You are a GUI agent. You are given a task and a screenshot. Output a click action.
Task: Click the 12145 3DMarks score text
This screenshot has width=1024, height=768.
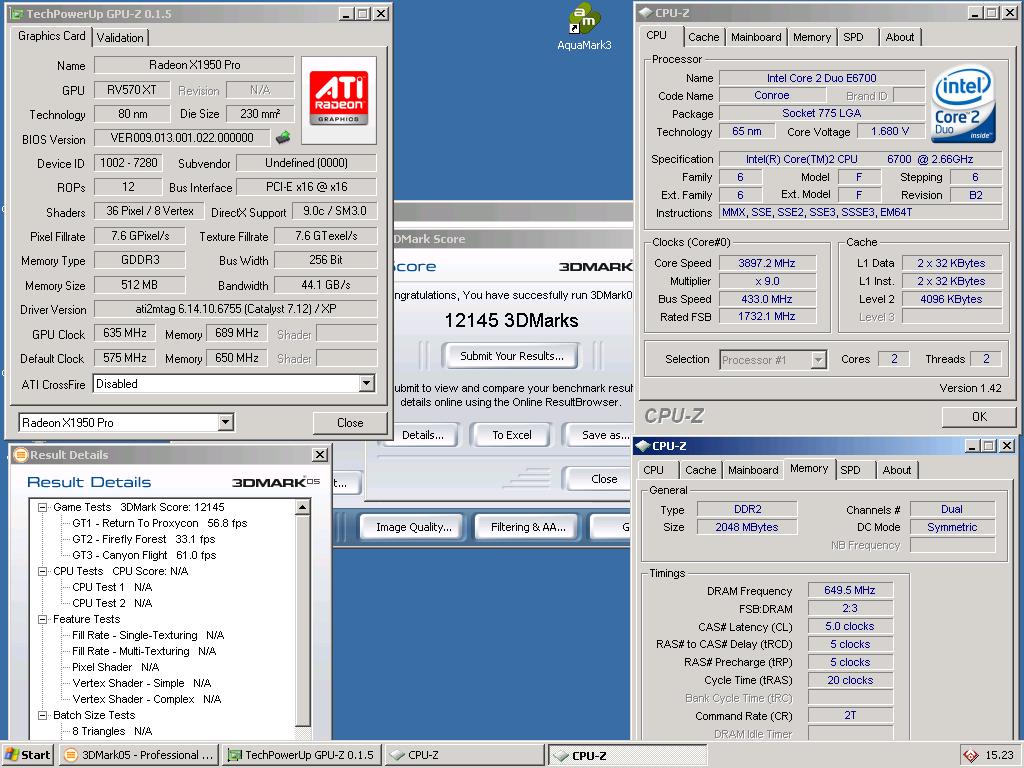point(511,320)
